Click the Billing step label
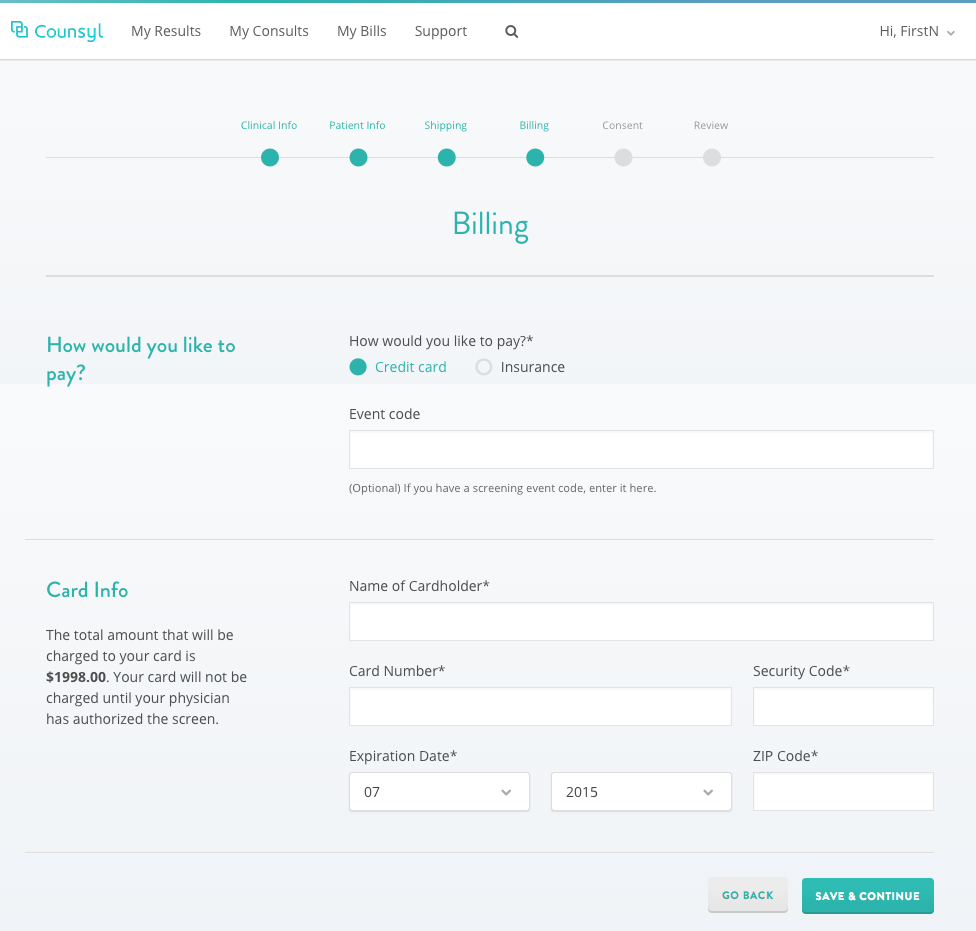This screenshot has height=931, width=976. pyautogui.click(x=534, y=126)
